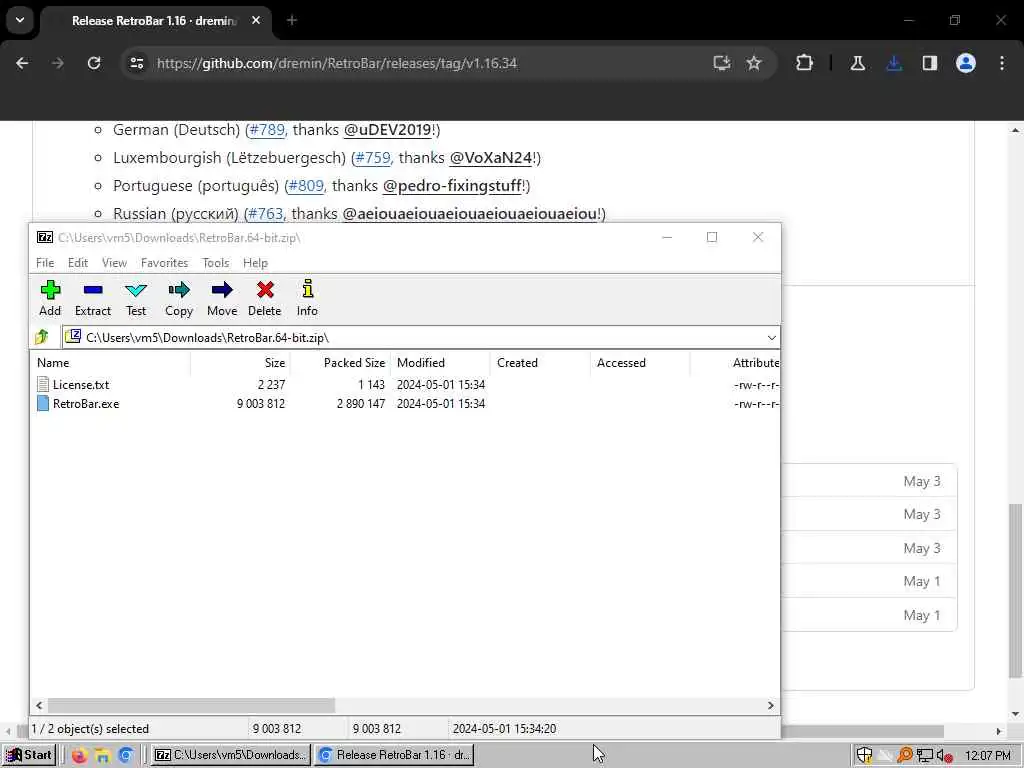
Task: Click the browser page vertical scrollbar thumb
Action: pyautogui.click(x=1015, y=591)
